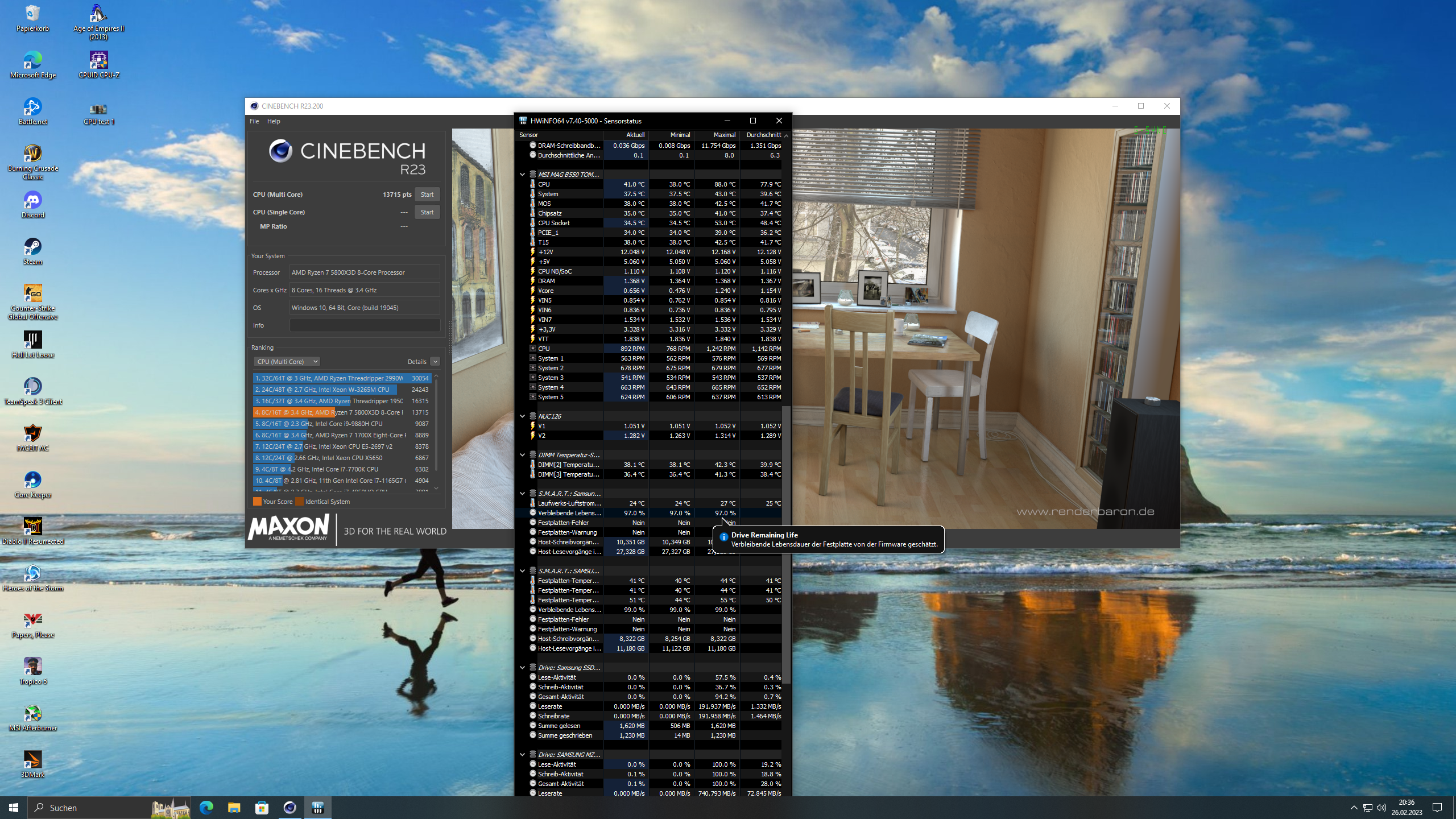Open the Help menu in Cinebench

tap(274, 121)
